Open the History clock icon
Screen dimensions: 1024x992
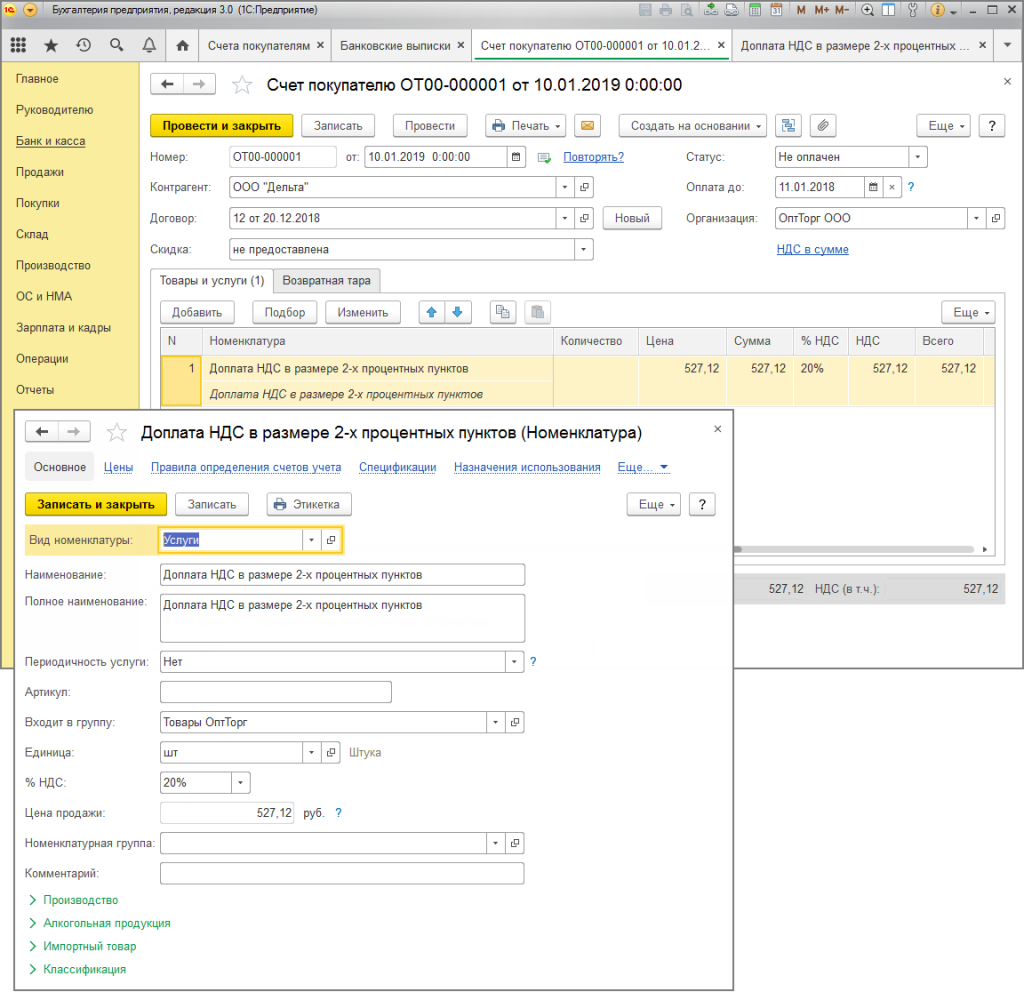click(84, 45)
